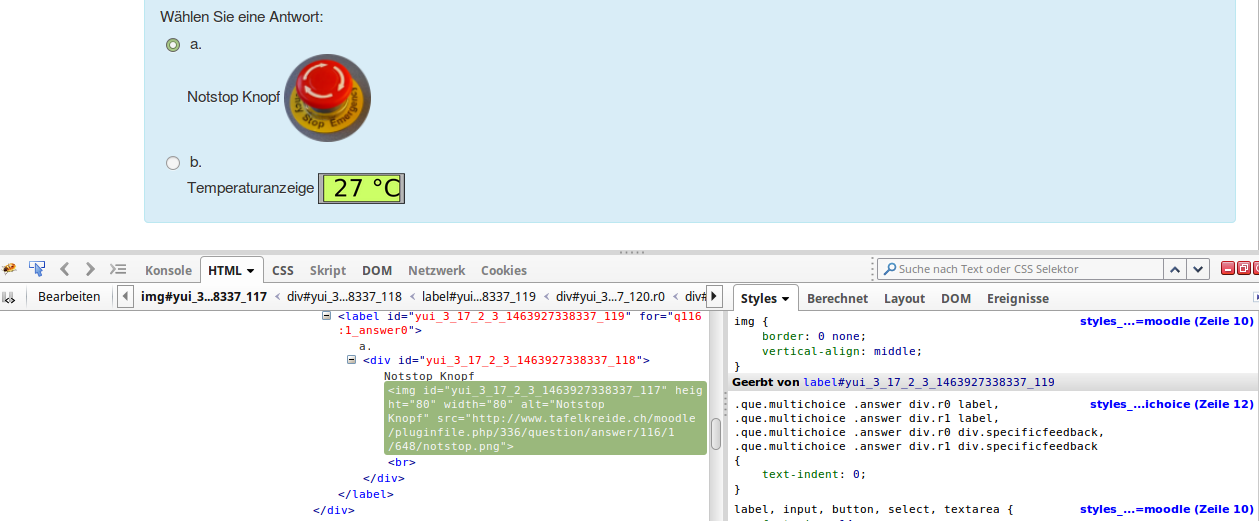This screenshot has height=521, width=1259.
Task: Open the Styles tab dropdown arrow
Action: click(x=786, y=299)
